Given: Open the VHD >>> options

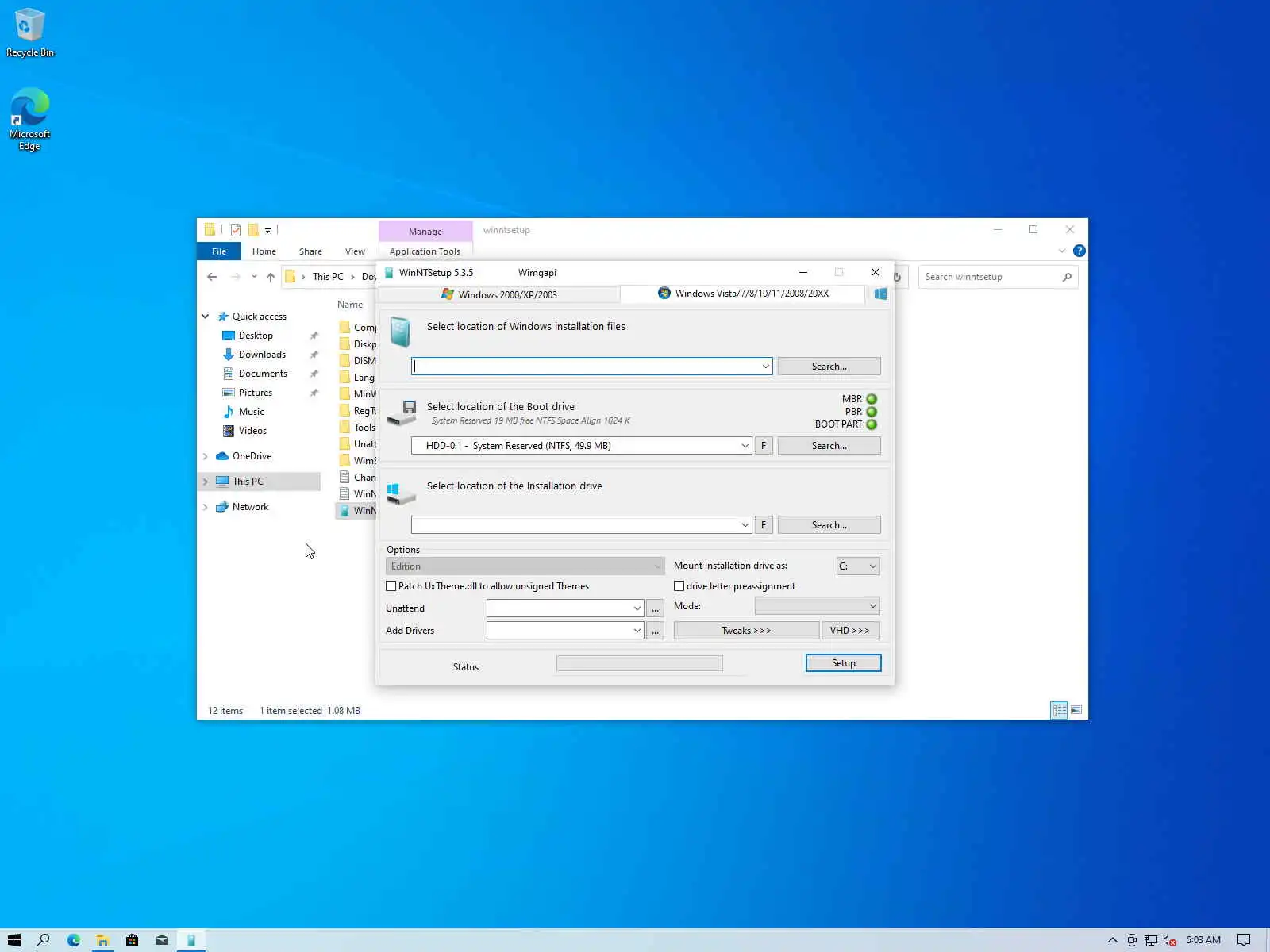Looking at the screenshot, I should [850, 631].
